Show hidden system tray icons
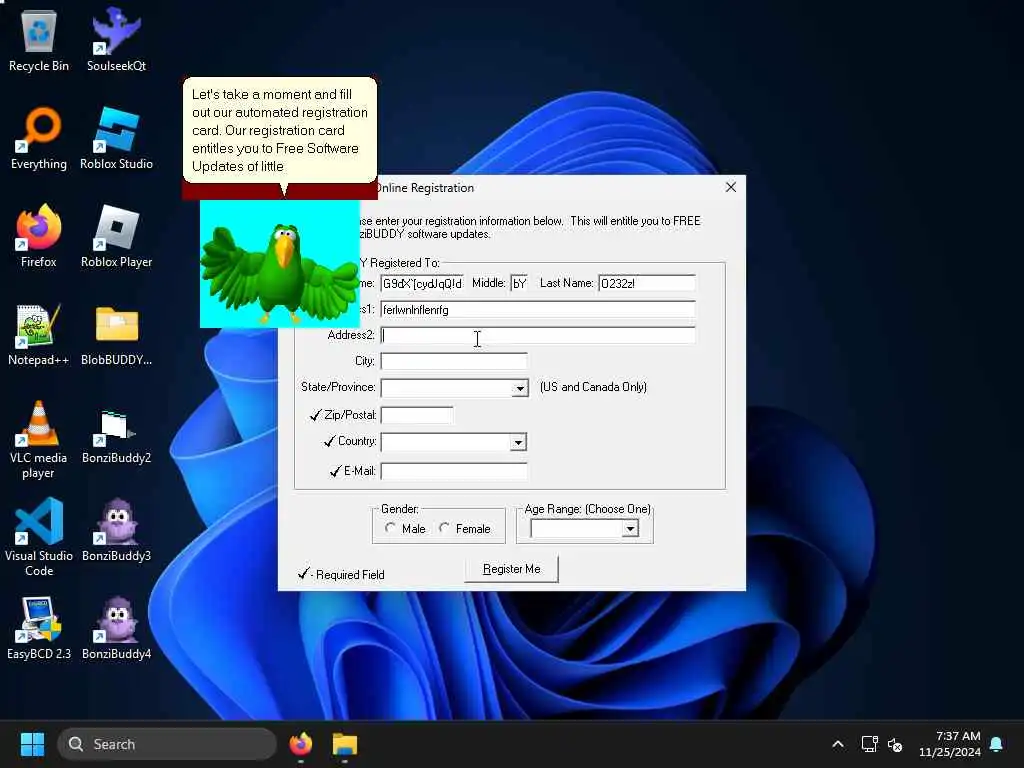The image size is (1024, 768). coord(838,744)
